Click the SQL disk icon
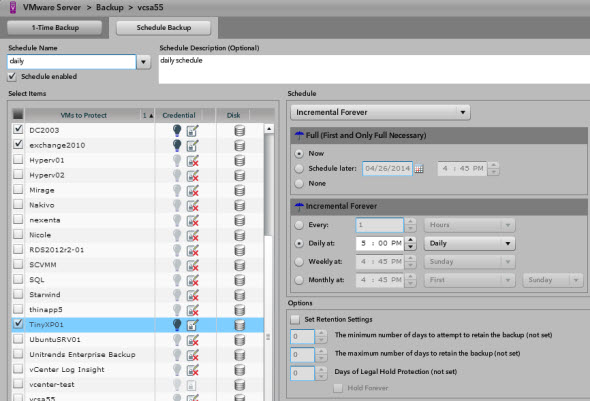 [x=240, y=280]
